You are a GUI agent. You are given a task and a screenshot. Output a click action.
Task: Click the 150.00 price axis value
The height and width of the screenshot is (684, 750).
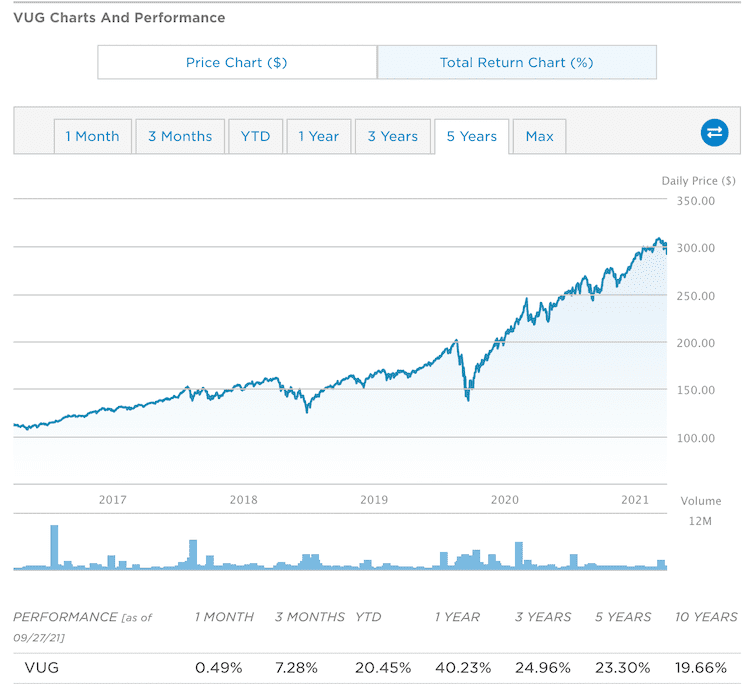[695, 390]
